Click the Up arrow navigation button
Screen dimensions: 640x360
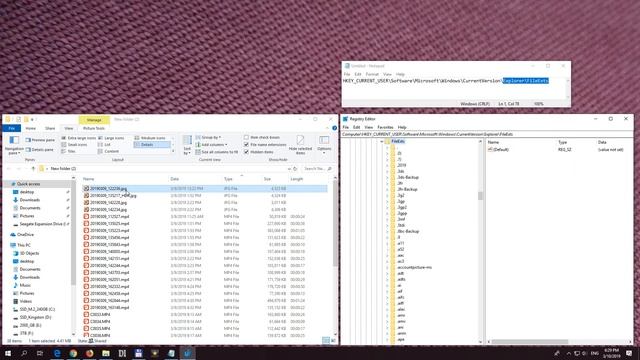tap(33, 169)
